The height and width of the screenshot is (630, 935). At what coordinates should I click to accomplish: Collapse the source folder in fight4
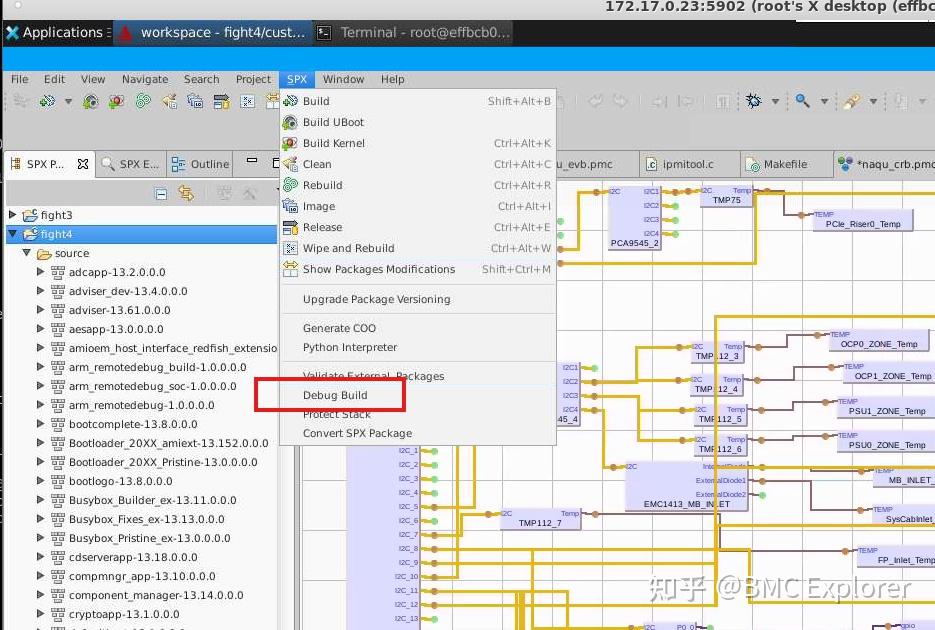point(27,253)
